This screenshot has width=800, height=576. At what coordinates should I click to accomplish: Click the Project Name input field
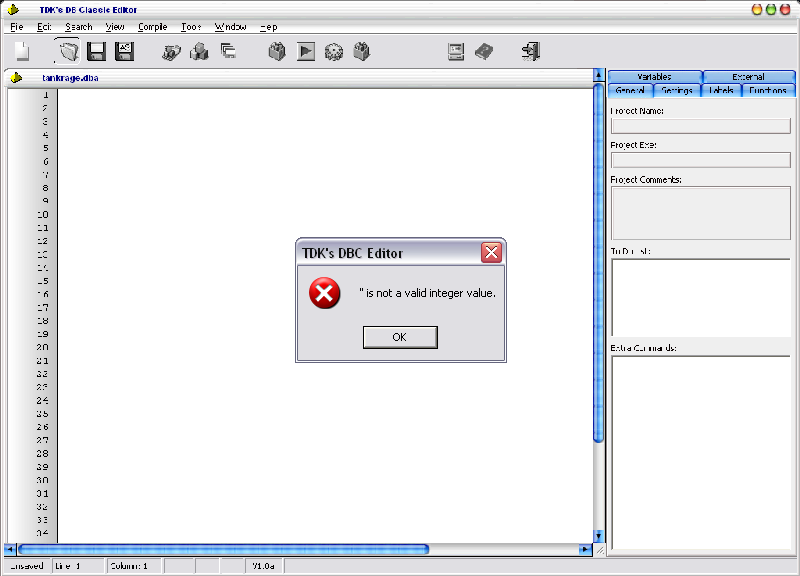click(x=701, y=126)
